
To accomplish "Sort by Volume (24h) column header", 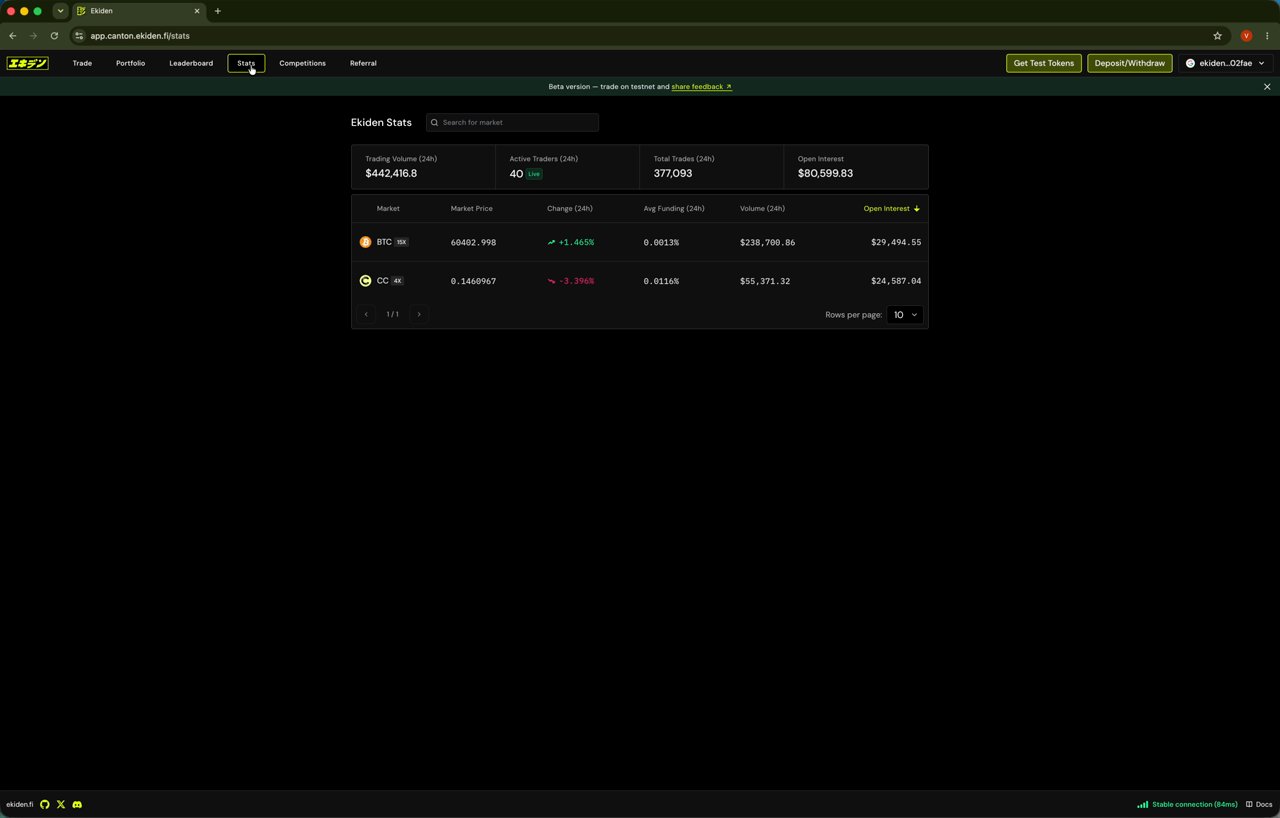I will coord(762,209).
